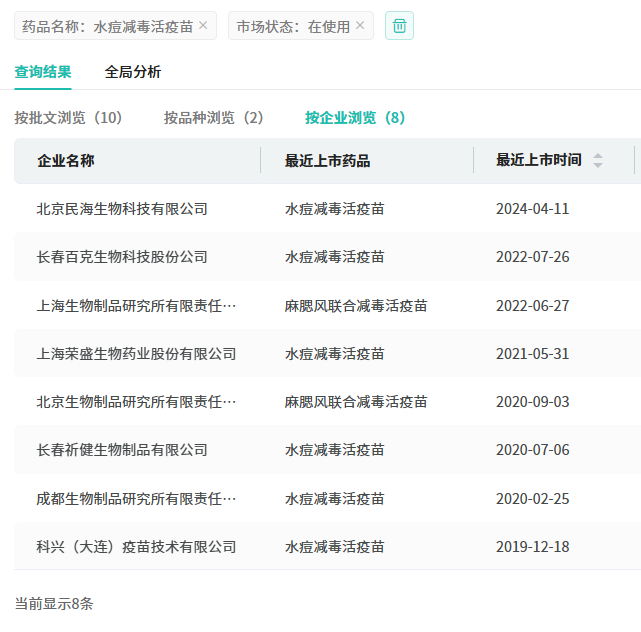The image size is (641, 632).
Task: Open the 全局分析 tab
Action: pyautogui.click(x=133, y=72)
